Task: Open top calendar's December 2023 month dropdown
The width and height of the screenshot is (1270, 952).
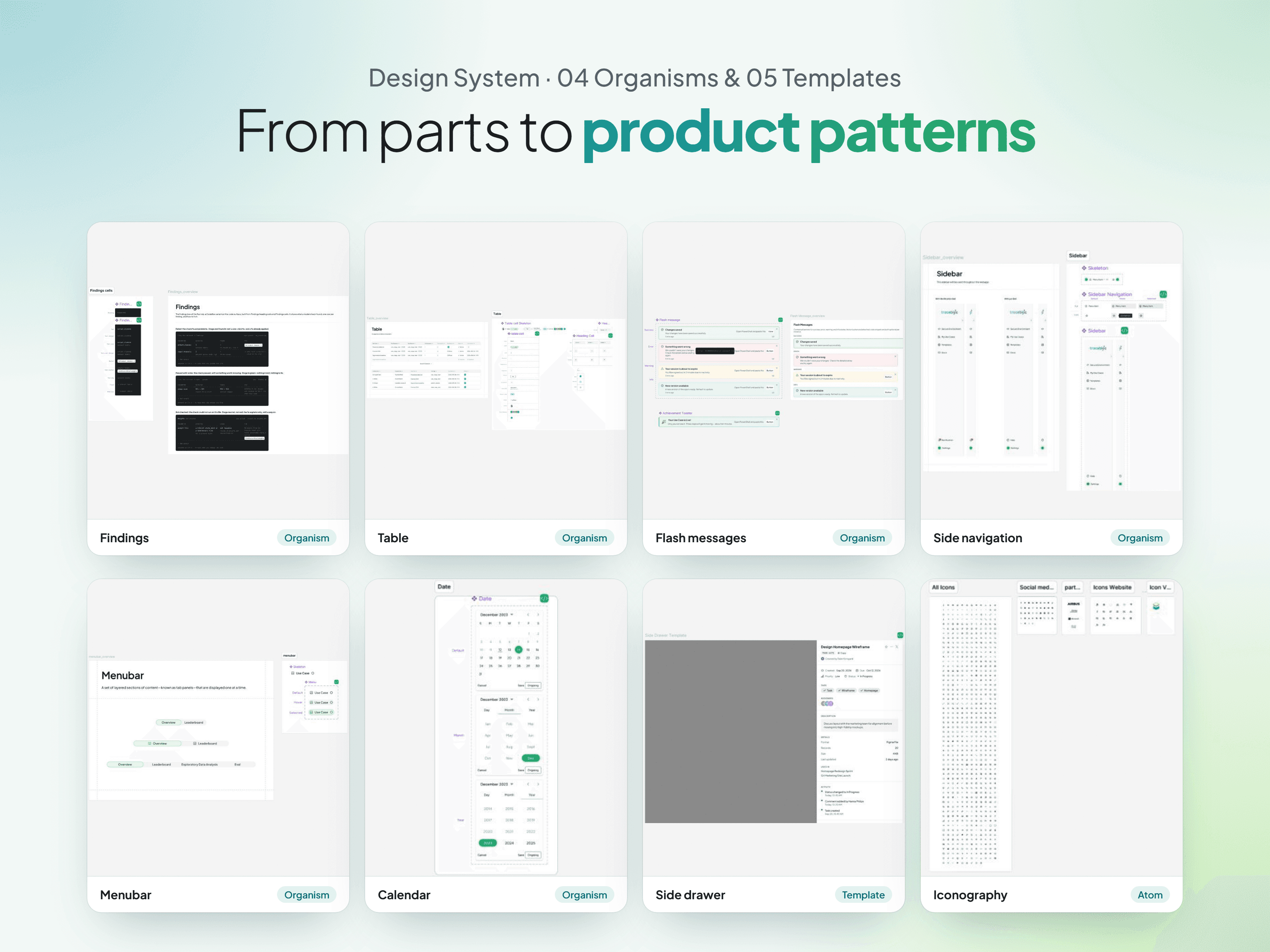Action: tap(497, 614)
